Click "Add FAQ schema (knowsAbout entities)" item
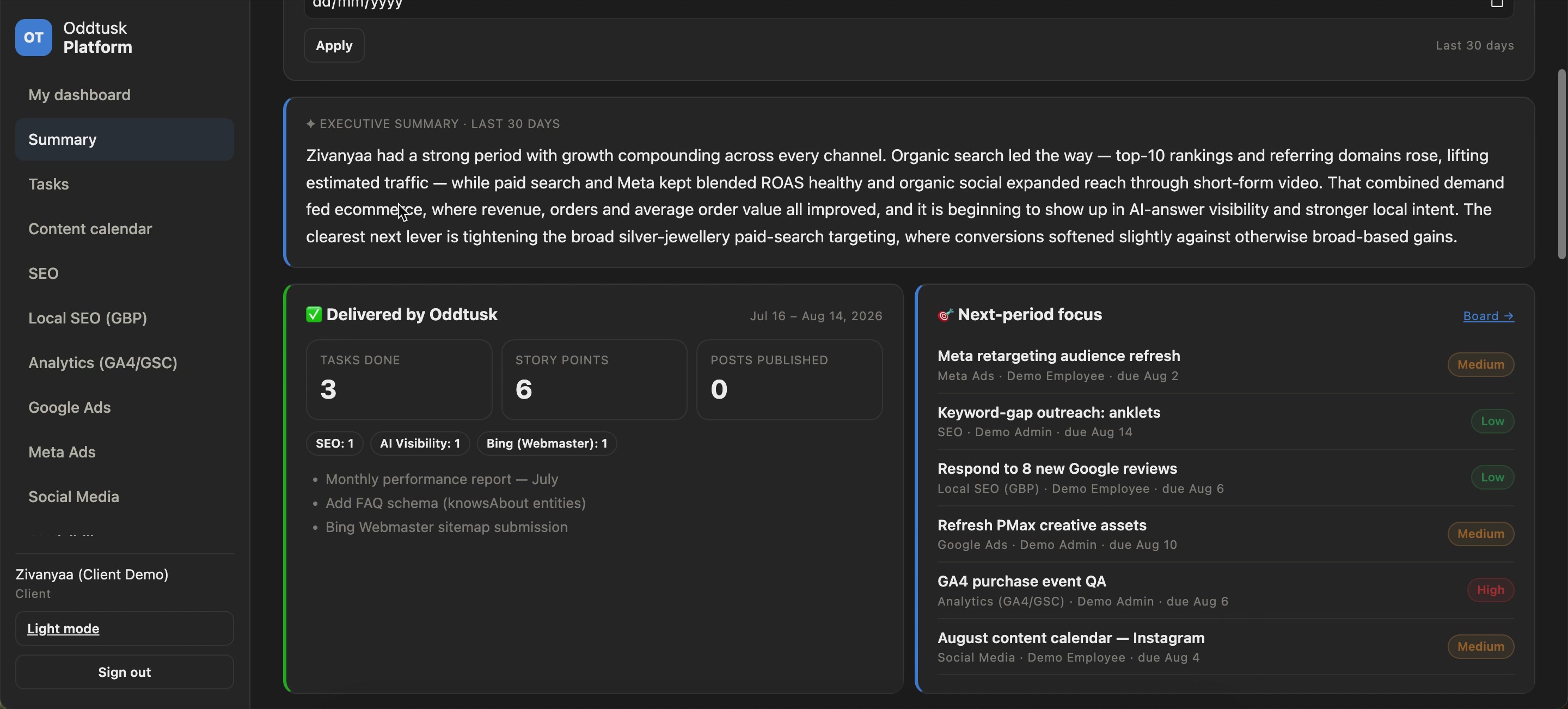This screenshot has width=1568, height=709. 456,503
